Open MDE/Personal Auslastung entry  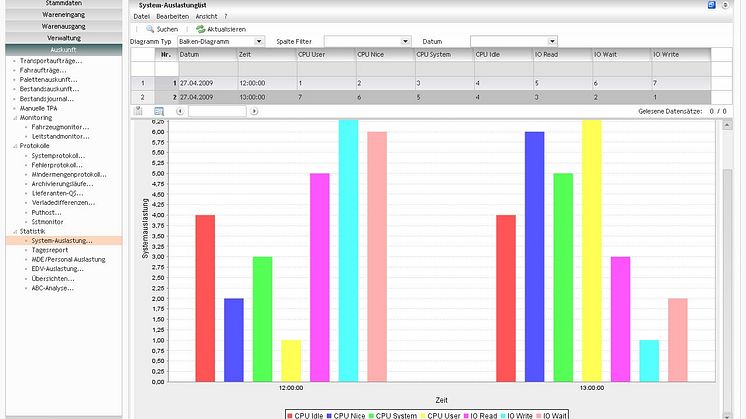click(x=69, y=260)
